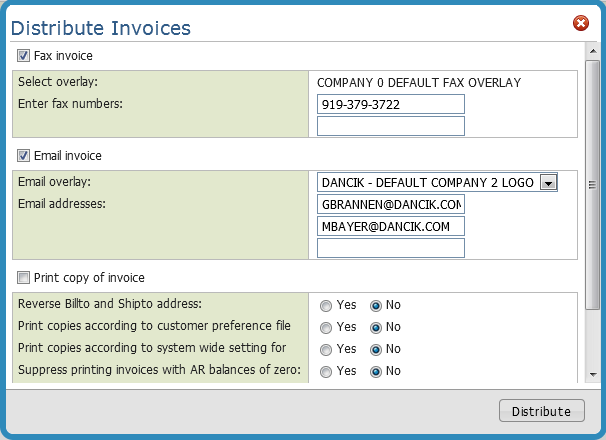This screenshot has height=440, width=606.
Task: Click the empty third email address field
Action: pos(390,248)
